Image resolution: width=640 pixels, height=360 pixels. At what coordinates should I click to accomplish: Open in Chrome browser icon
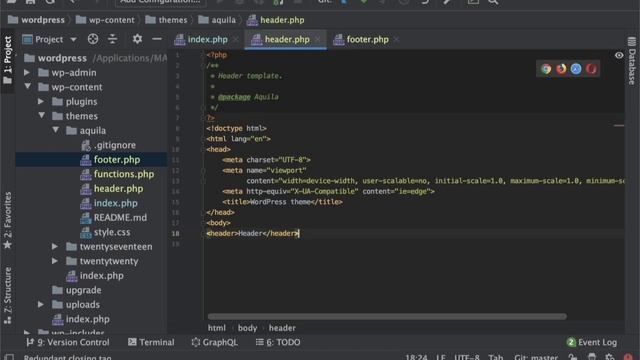coord(546,69)
